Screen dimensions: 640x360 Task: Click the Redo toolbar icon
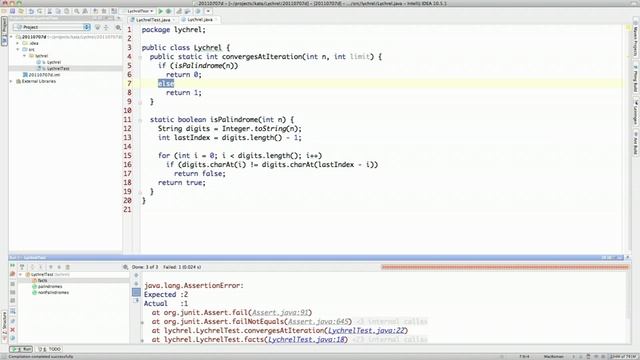(39, 11)
